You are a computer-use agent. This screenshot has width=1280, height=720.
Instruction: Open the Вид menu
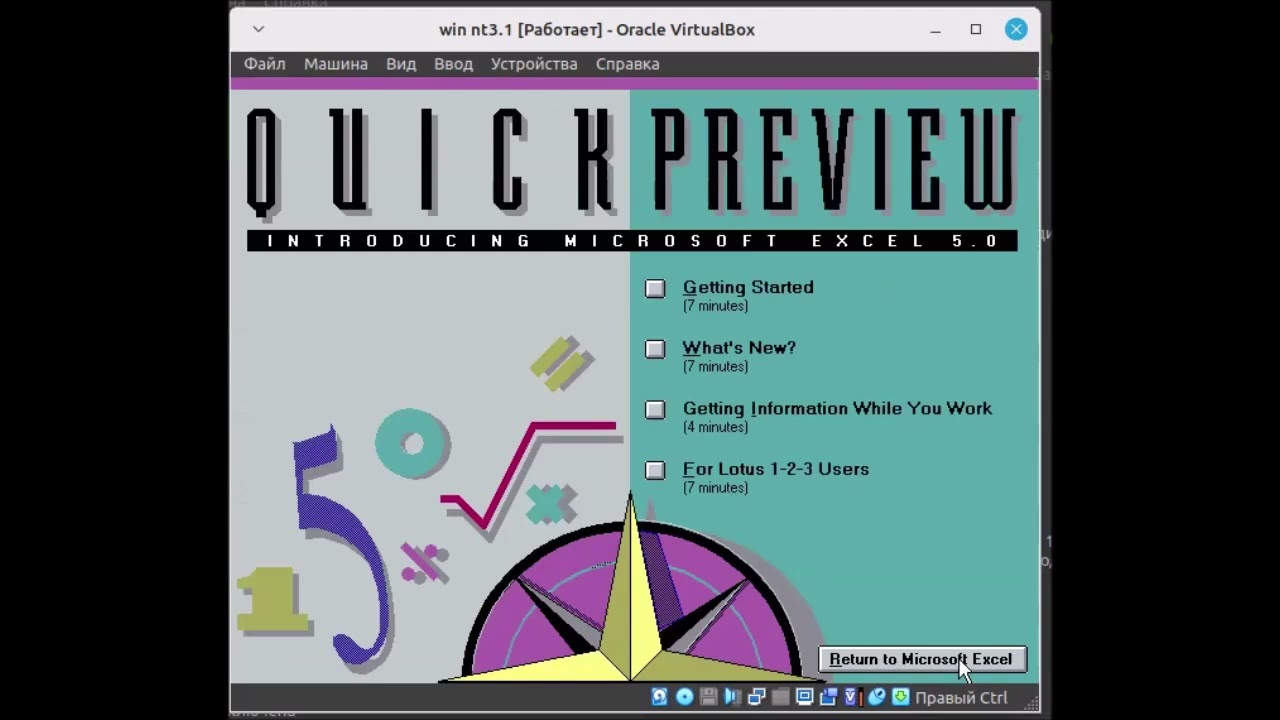coord(401,64)
